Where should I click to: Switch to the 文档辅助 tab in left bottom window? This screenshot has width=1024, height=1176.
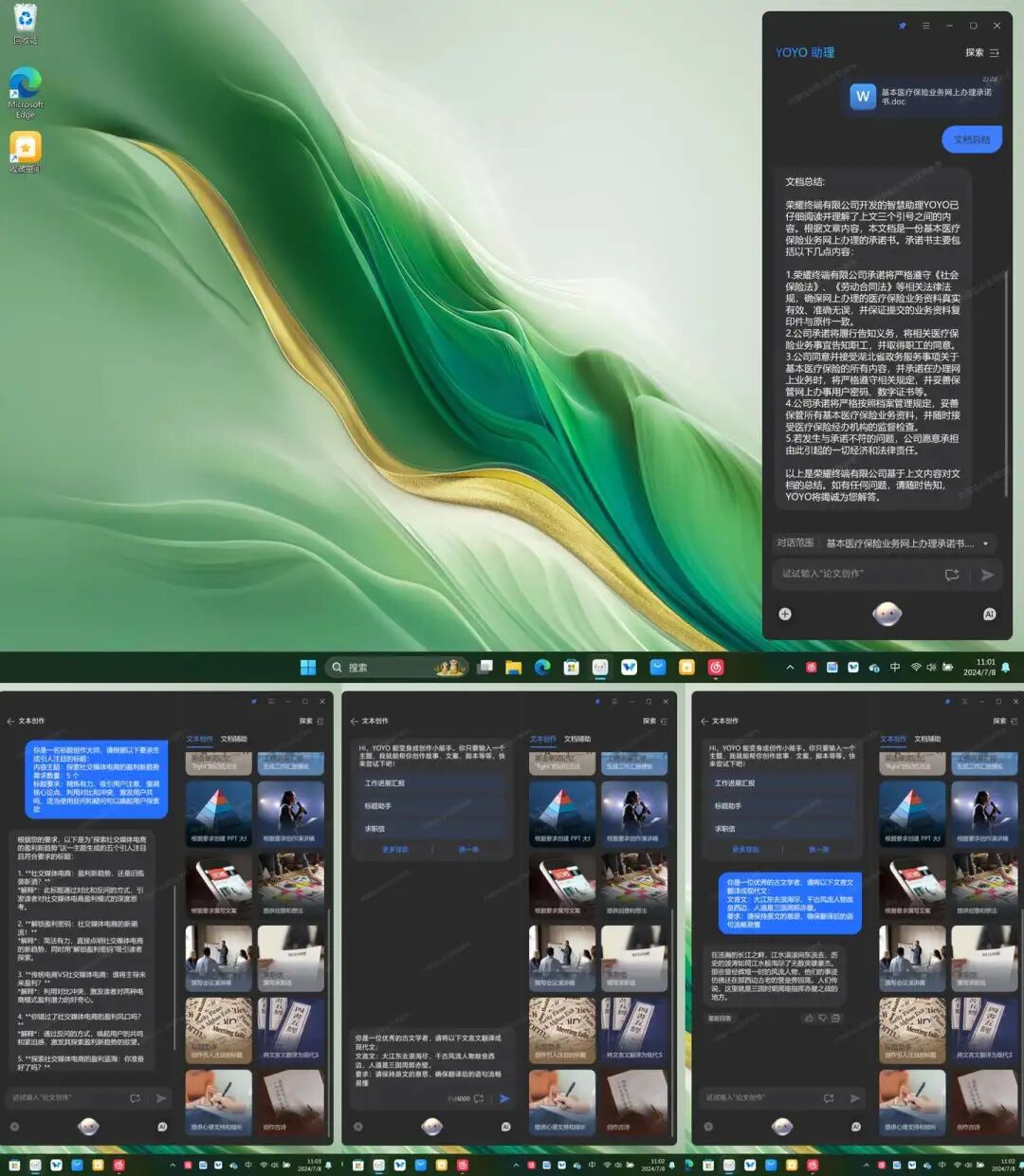pyautogui.click(x=234, y=739)
